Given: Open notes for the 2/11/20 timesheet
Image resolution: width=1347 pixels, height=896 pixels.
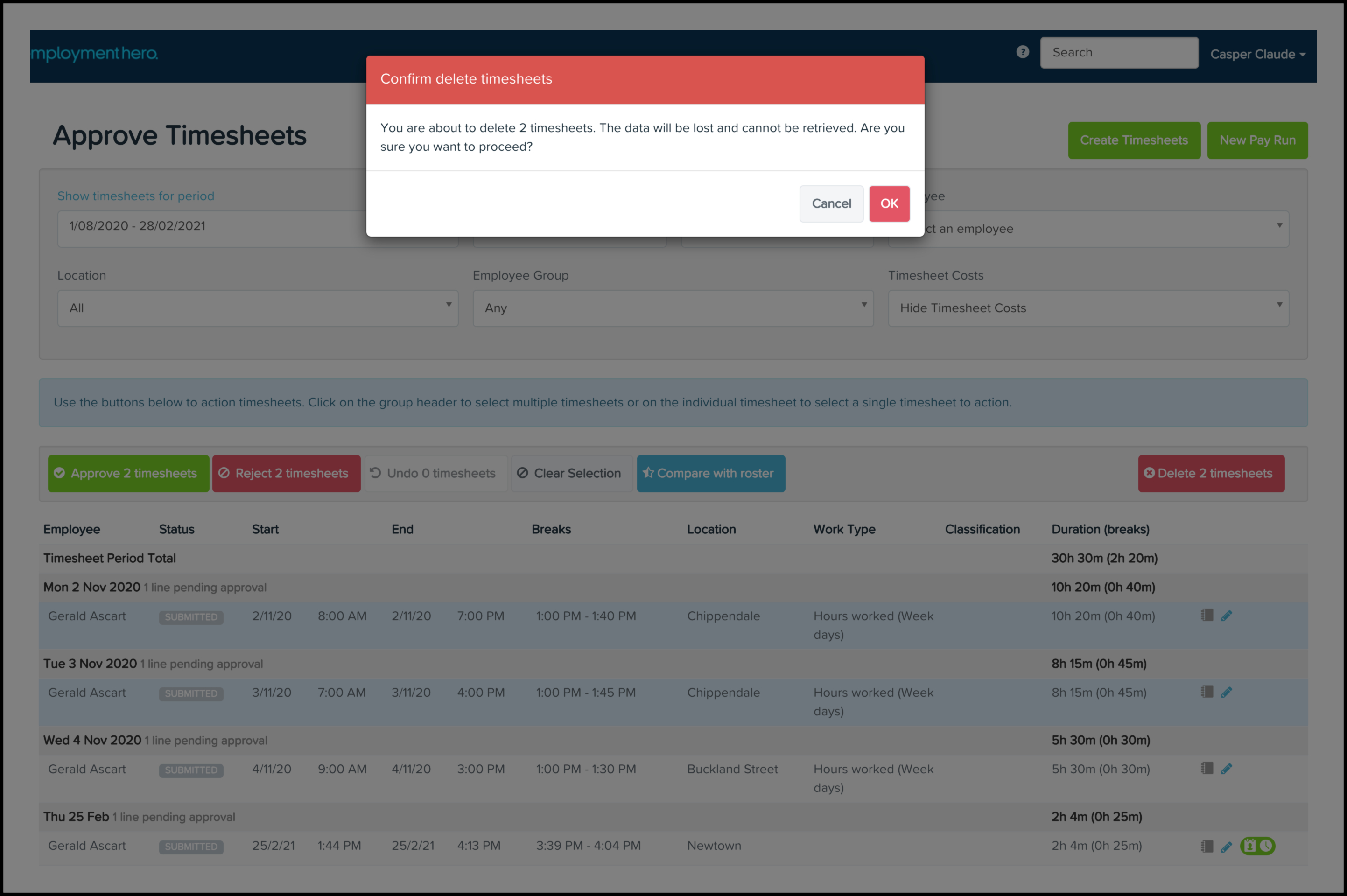Looking at the screenshot, I should [x=1207, y=616].
